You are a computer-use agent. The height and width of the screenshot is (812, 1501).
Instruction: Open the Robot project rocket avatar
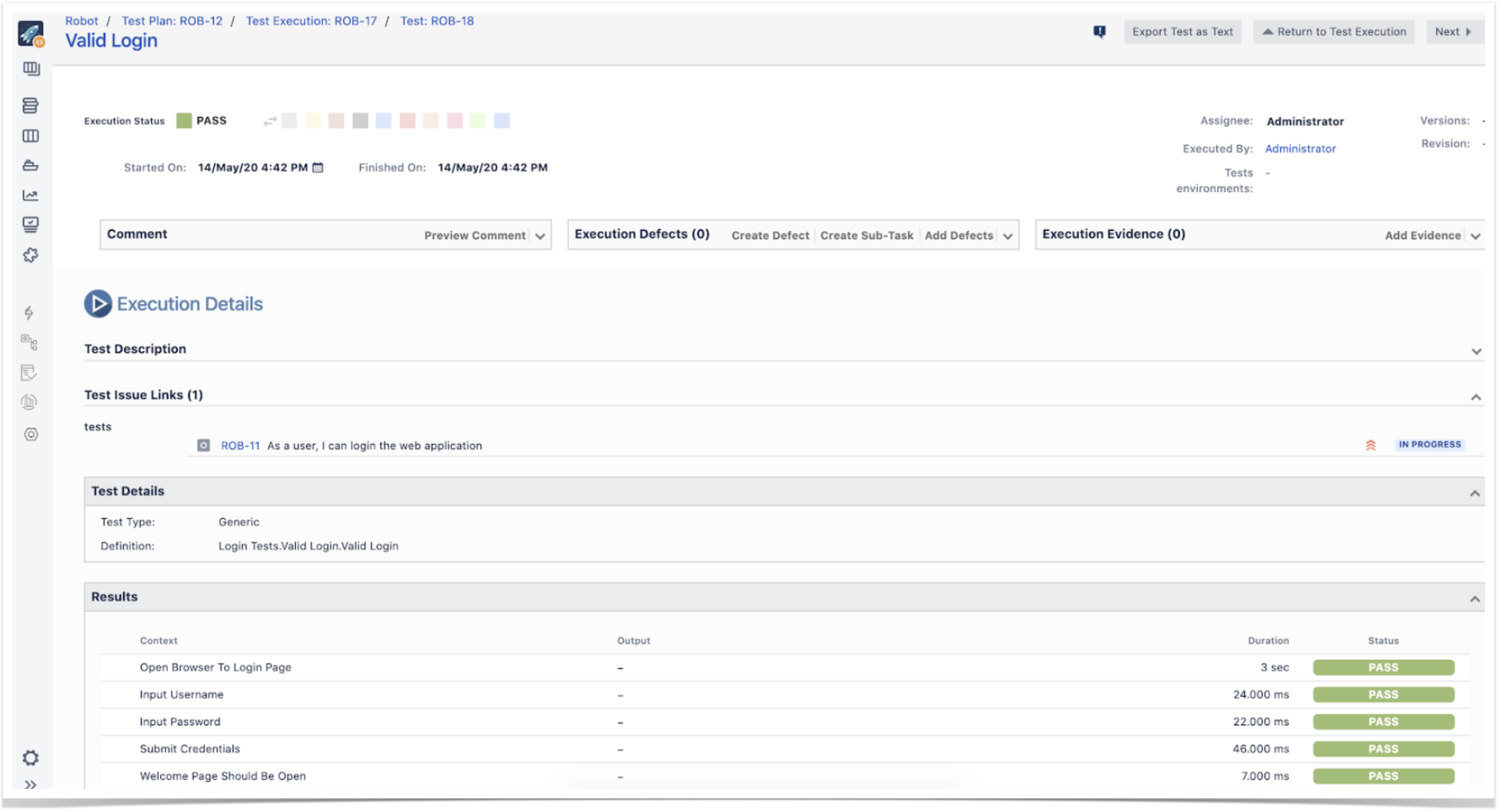pos(30,33)
